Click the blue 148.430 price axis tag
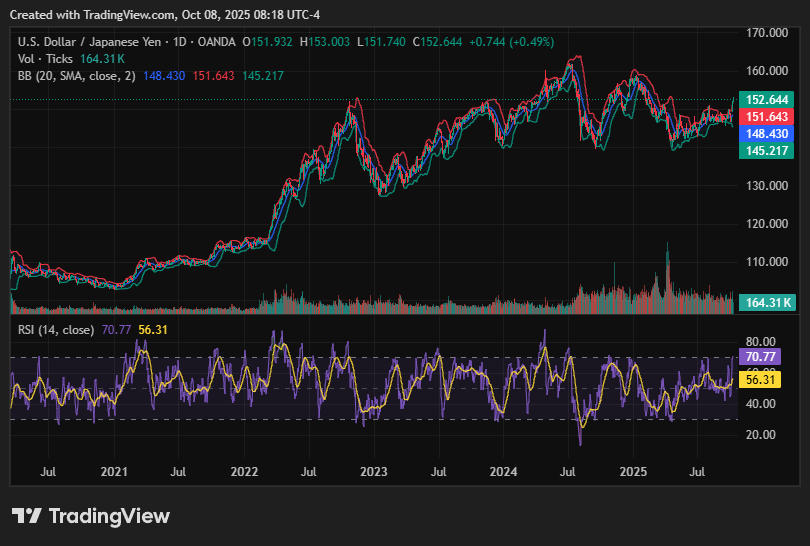Screen dimensions: 810x546 [767, 133]
